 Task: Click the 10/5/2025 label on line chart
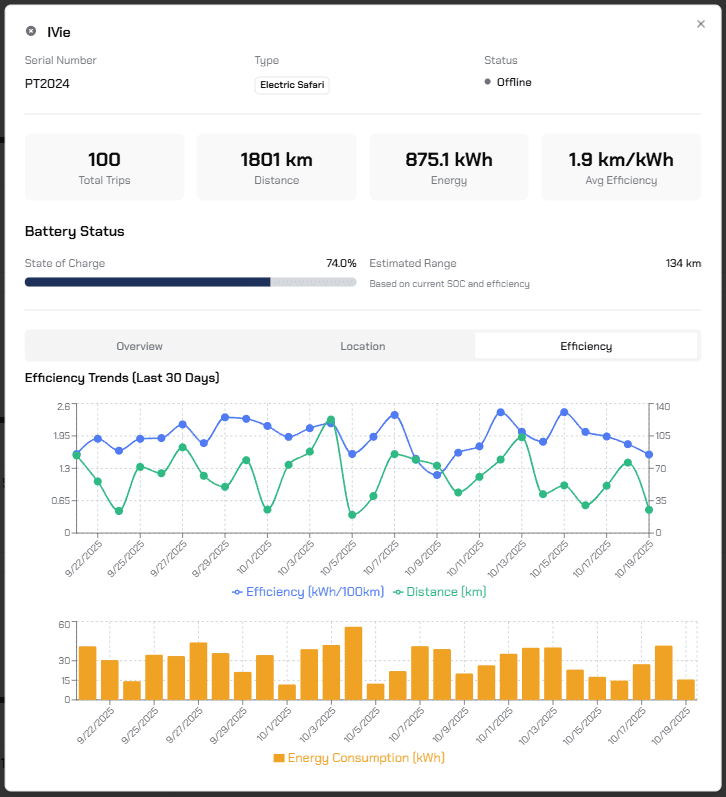[x=338, y=559]
